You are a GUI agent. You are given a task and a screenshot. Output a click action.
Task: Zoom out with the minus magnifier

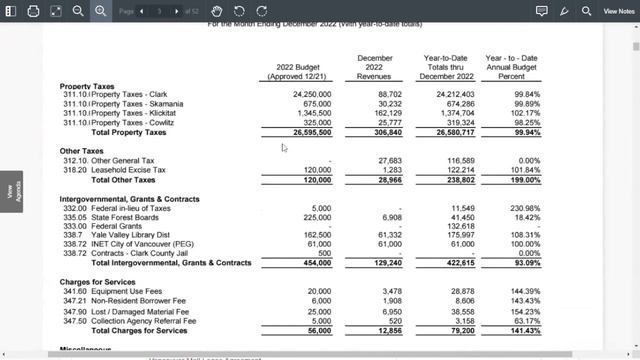pyautogui.click(x=78, y=11)
